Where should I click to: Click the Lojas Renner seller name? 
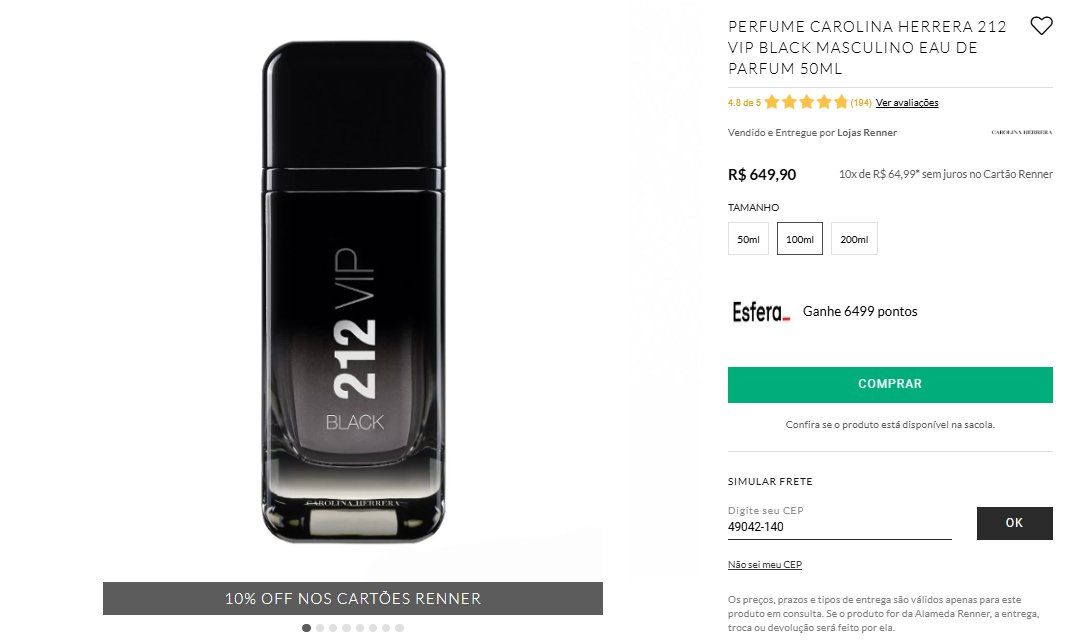click(x=866, y=132)
